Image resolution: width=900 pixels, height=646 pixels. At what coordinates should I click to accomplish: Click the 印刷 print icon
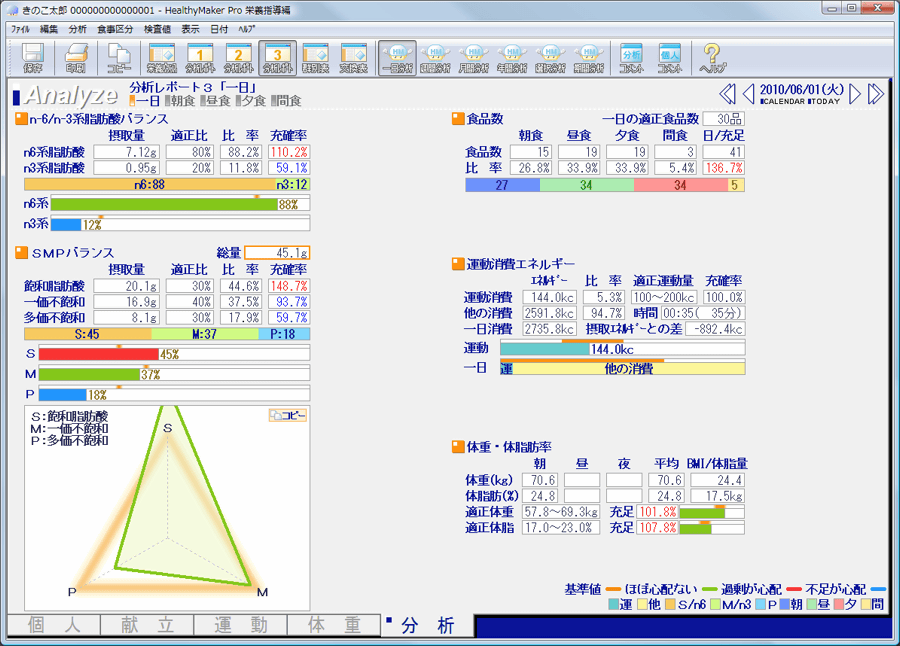(x=76, y=58)
